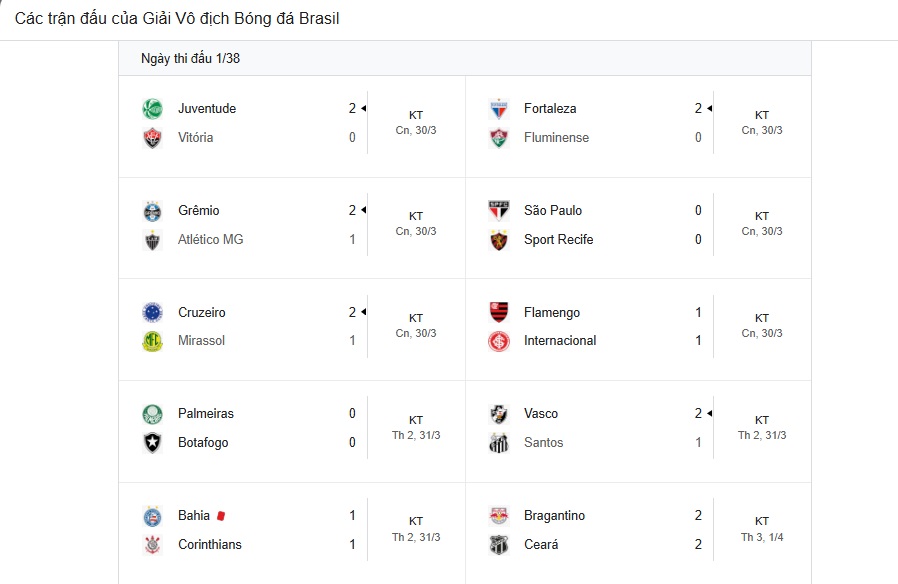
Task: Open the Vasco vs Santos match details
Action: point(639,428)
